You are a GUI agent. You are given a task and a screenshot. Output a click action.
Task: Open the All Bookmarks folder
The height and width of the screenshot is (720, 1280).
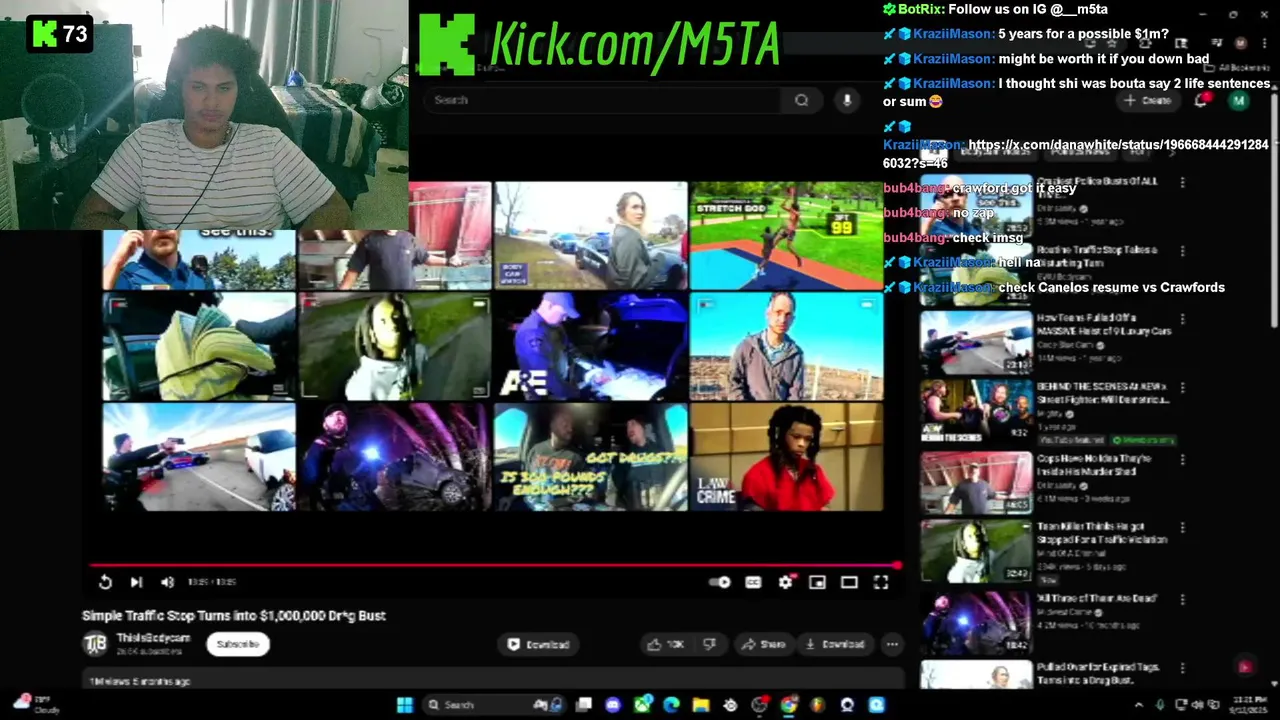[1236, 68]
